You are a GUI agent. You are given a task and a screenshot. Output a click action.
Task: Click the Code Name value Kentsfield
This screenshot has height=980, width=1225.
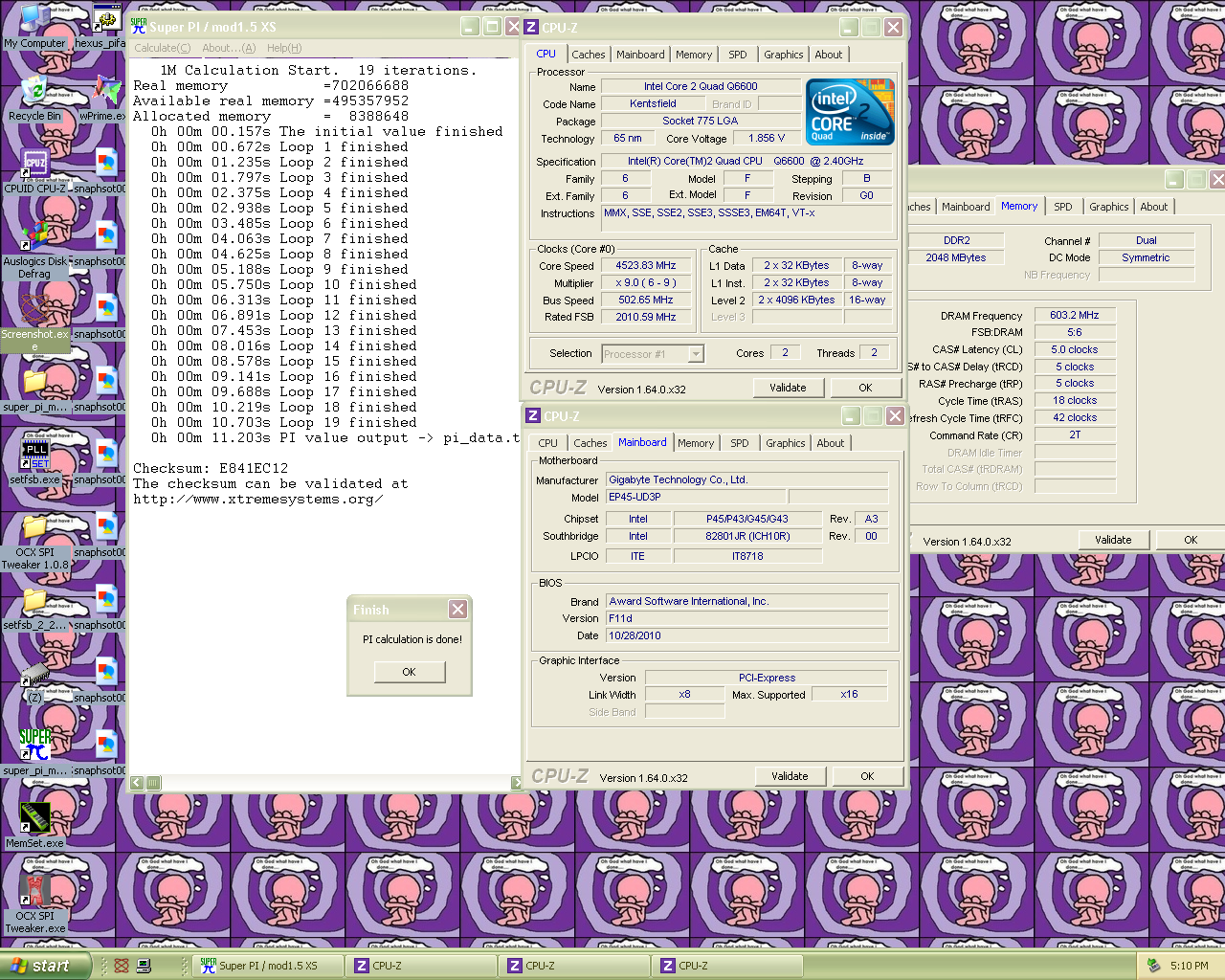653,103
